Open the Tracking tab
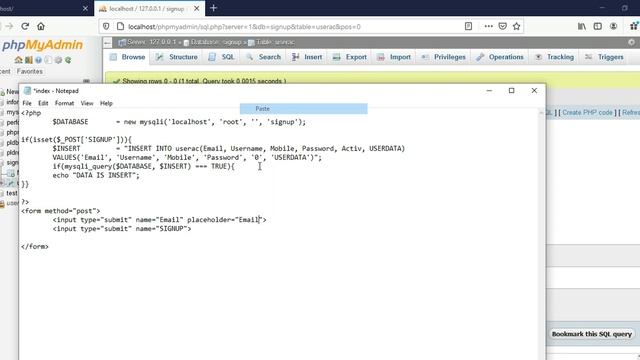This screenshot has height=360, width=640. [554, 57]
